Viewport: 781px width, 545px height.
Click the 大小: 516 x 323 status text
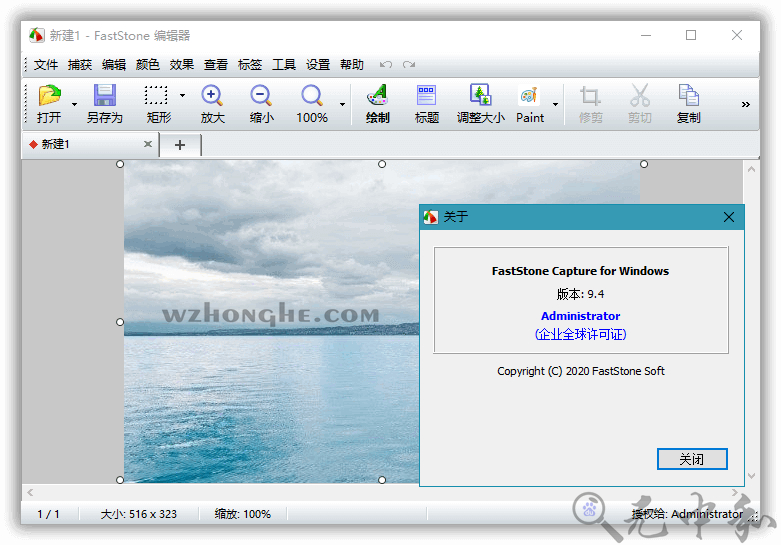pyautogui.click(x=138, y=514)
